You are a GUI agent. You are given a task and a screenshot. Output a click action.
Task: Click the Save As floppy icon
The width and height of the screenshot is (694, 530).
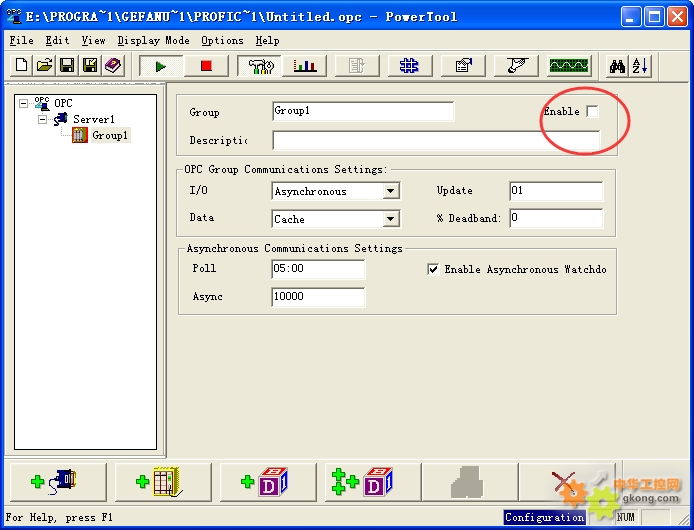pyautogui.click(x=90, y=66)
